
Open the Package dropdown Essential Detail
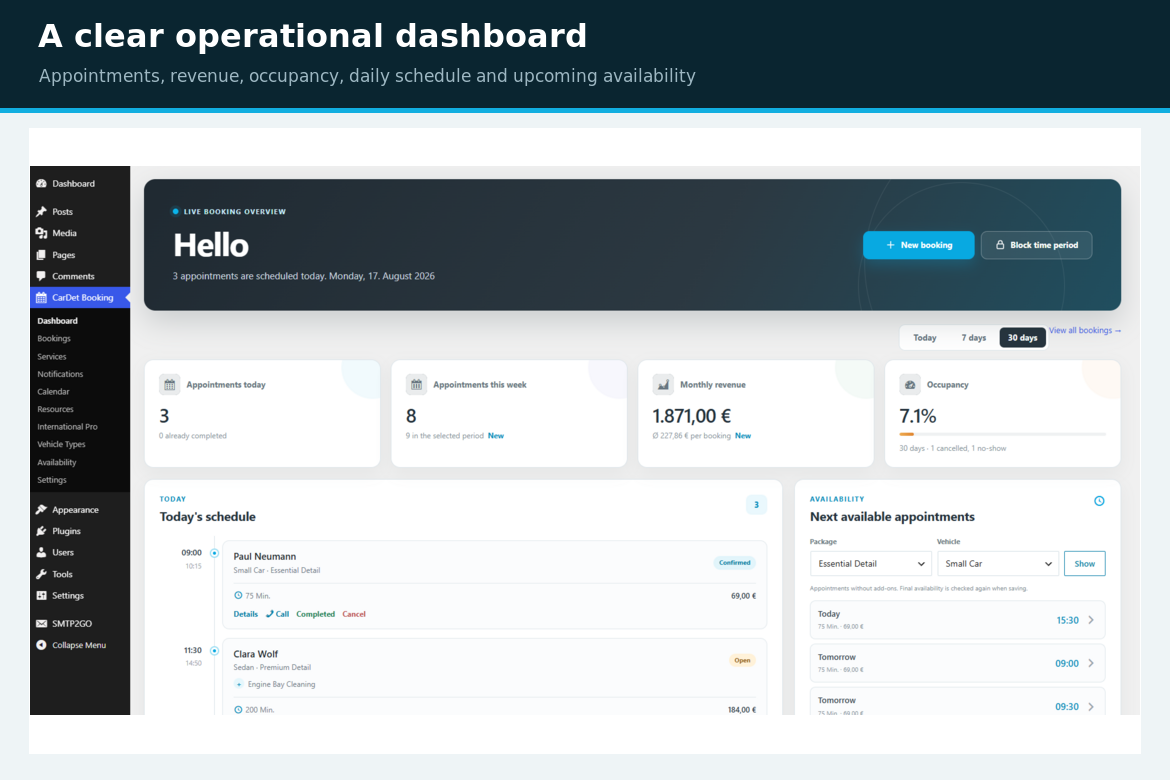click(x=871, y=564)
